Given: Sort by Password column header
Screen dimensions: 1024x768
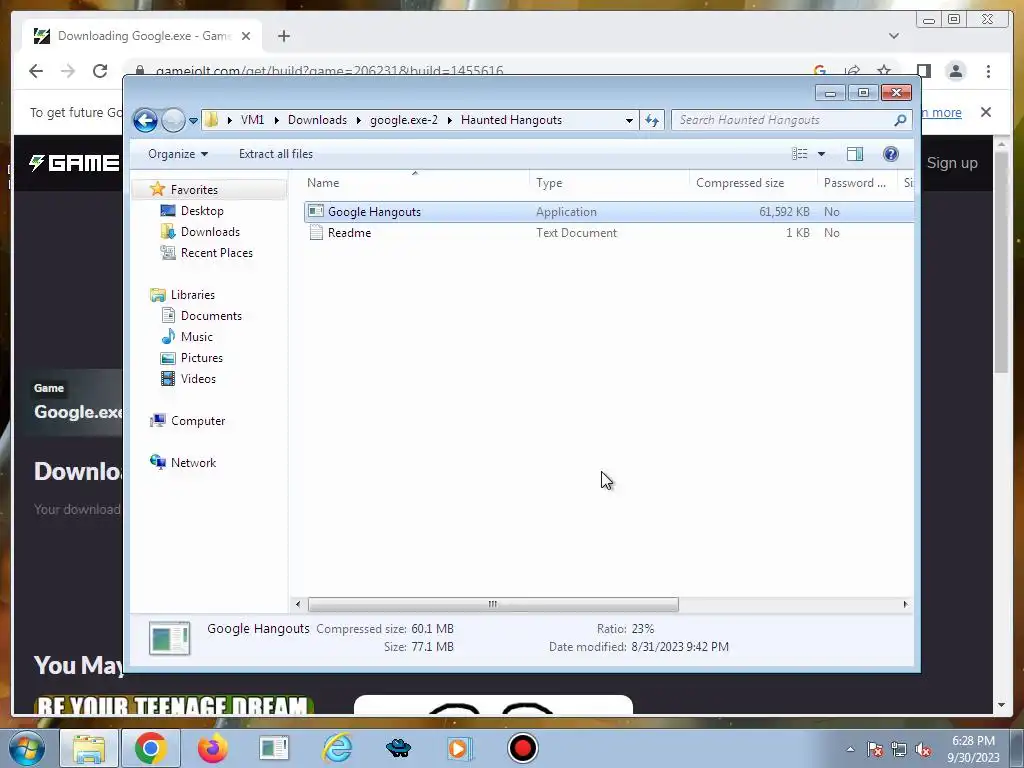Looking at the screenshot, I should 857,183.
